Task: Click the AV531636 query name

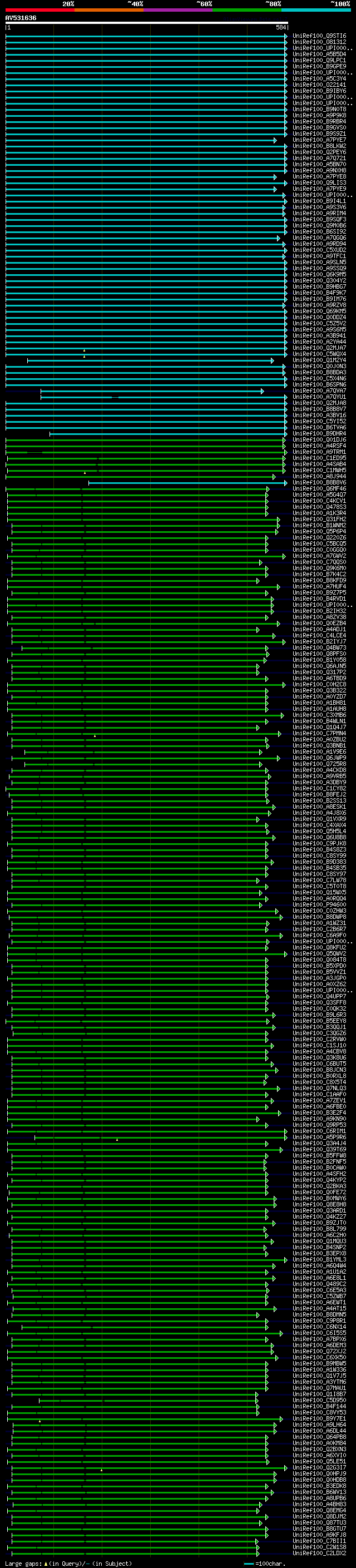Action: (x=21, y=18)
